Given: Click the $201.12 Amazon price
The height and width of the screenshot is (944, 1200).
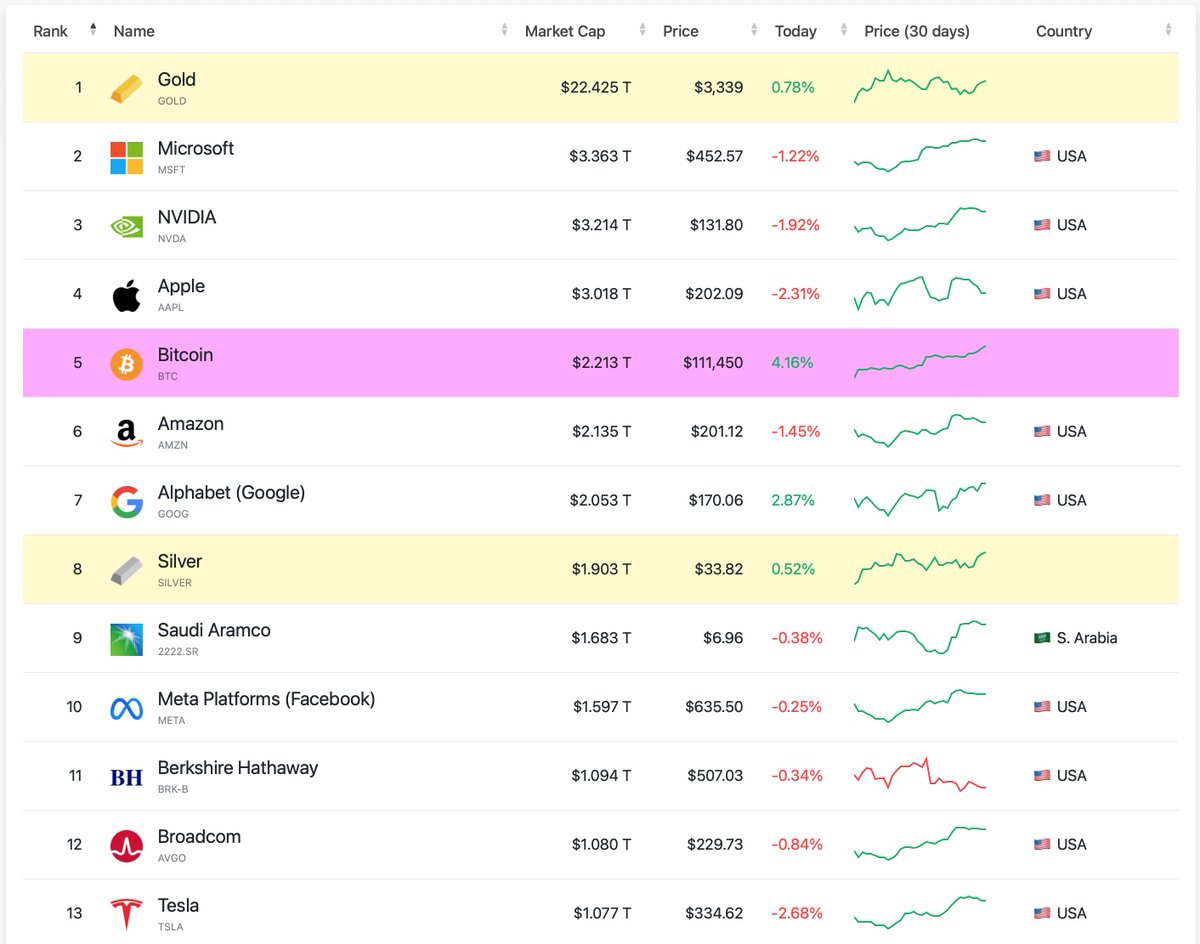Looking at the screenshot, I should tap(717, 432).
